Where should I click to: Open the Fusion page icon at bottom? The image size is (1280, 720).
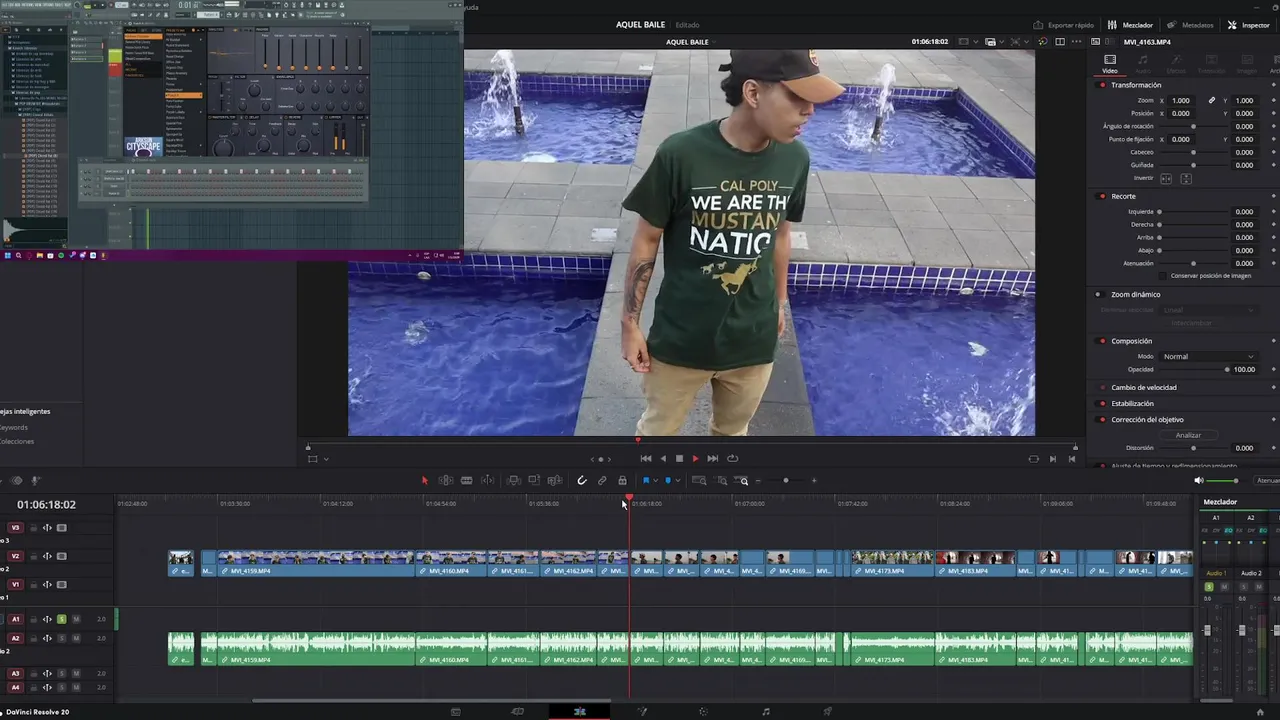(x=642, y=712)
